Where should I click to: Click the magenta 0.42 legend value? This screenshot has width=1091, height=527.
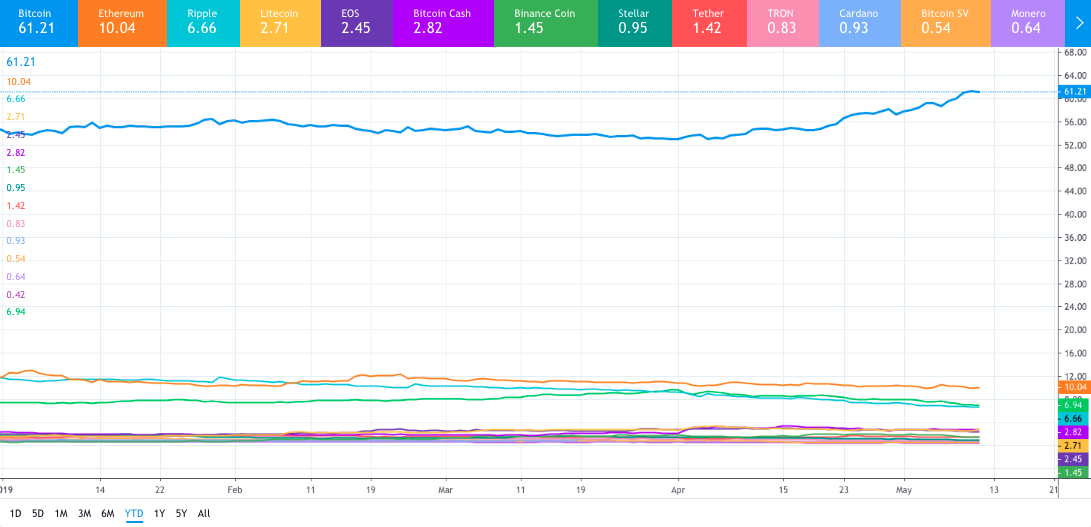coord(15,294)
